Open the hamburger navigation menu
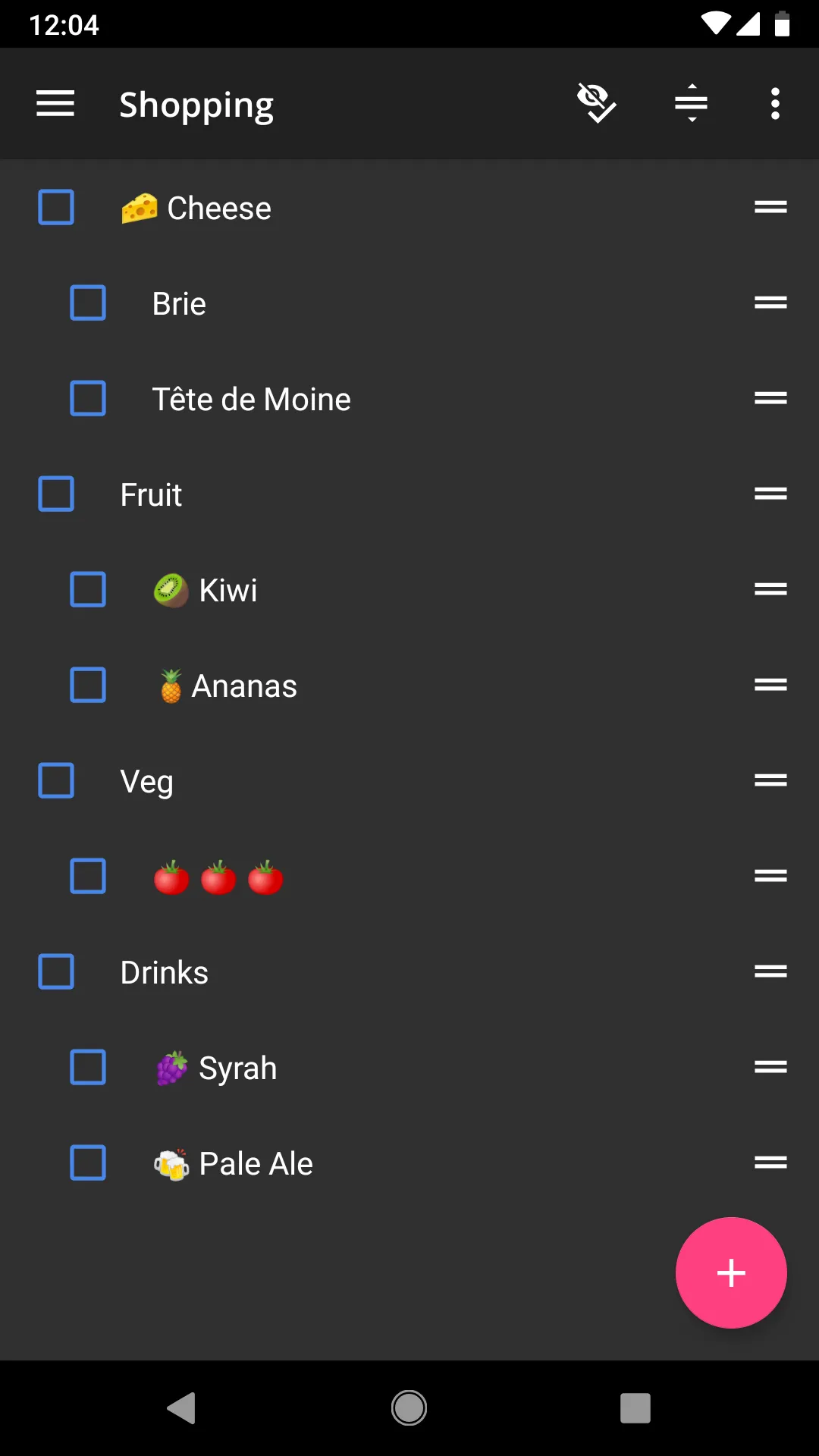 pyautogui.click(x=55, y=103)
